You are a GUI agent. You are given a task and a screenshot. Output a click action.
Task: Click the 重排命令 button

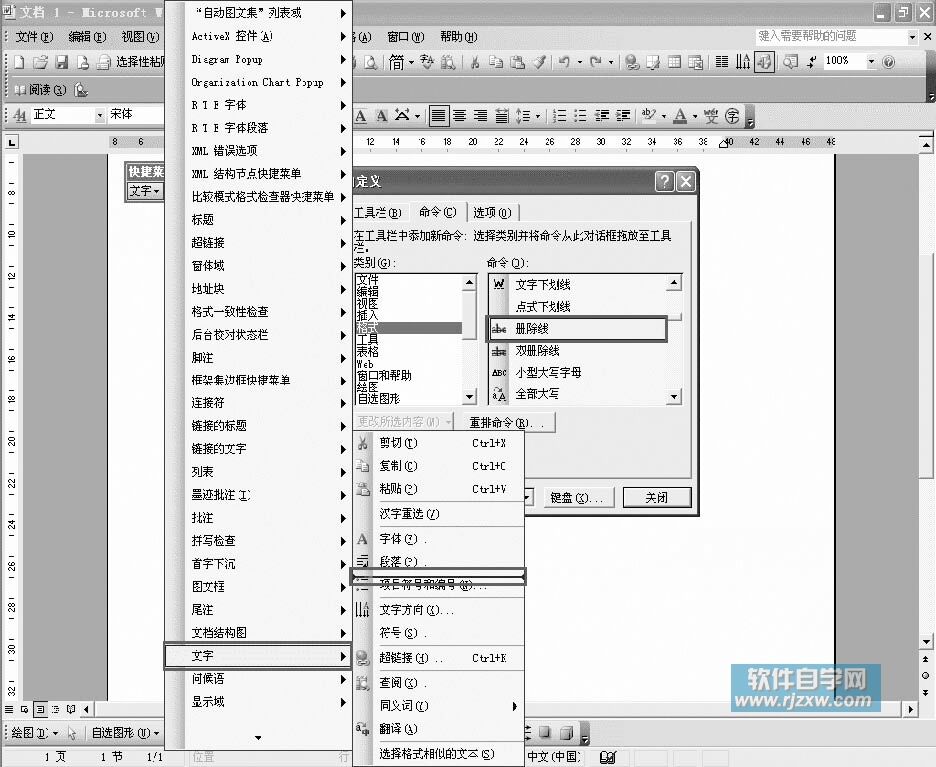[x=507, y=423]
